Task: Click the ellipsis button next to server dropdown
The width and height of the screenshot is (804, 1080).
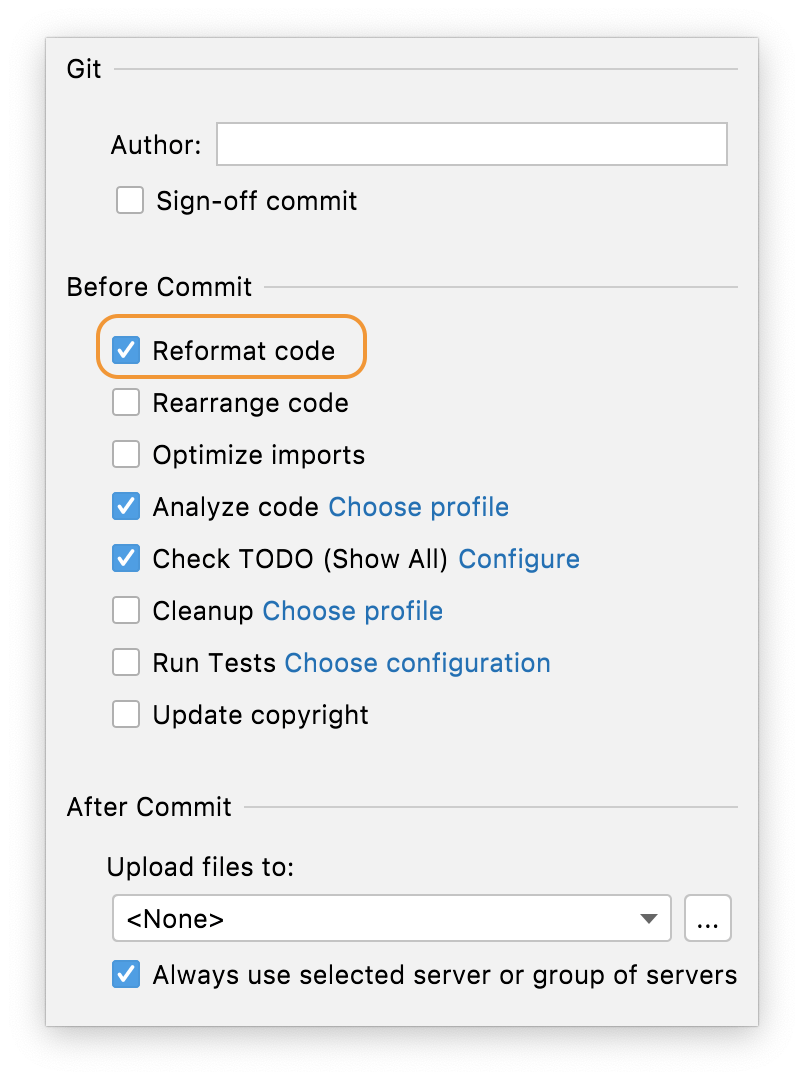Action: [708, 919]
